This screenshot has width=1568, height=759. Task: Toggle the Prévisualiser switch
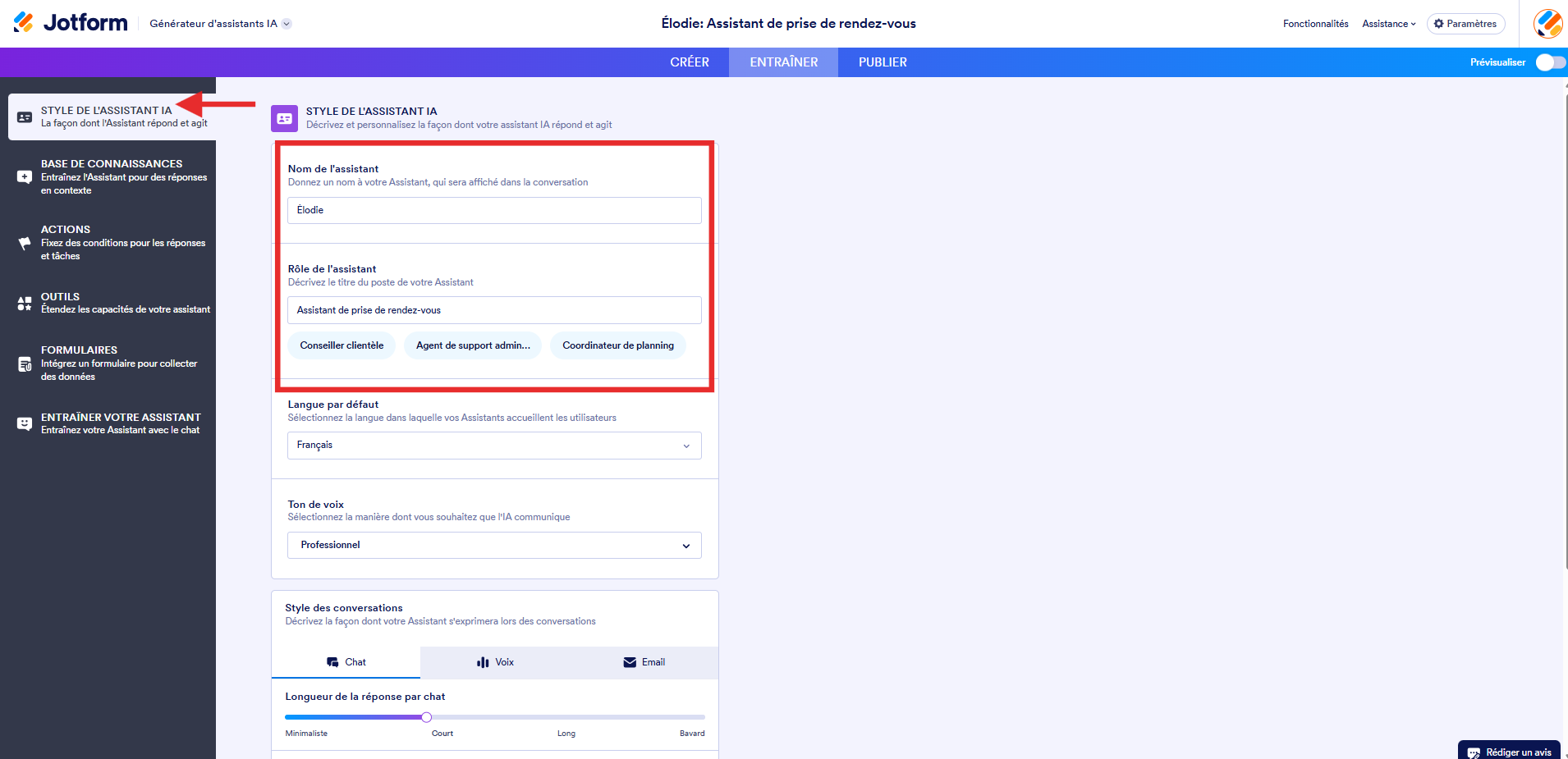click(x=1551, y=62)
